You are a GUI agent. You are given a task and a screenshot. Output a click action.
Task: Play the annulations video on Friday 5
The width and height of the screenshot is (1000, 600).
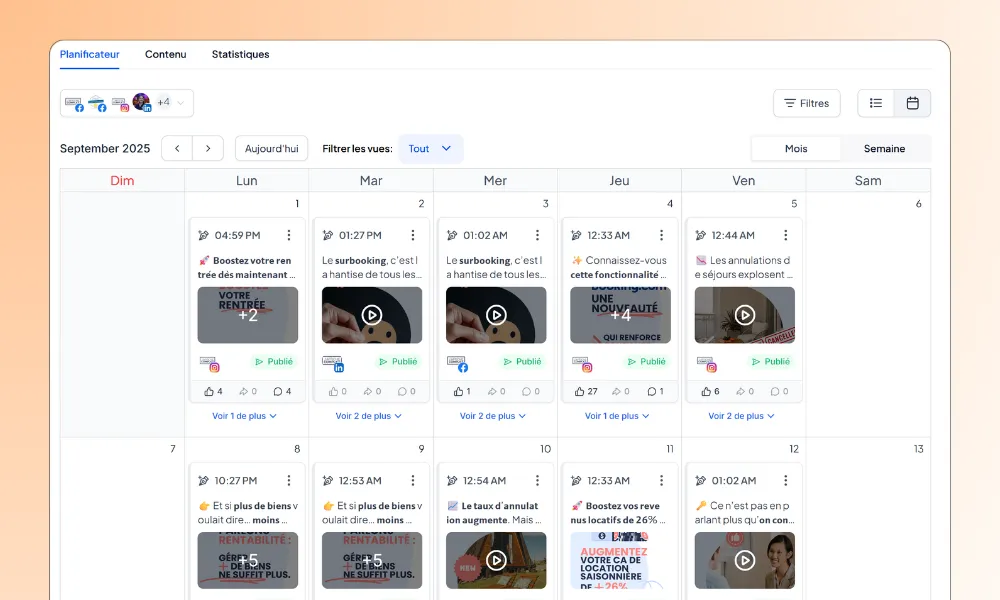click(745, 315)
